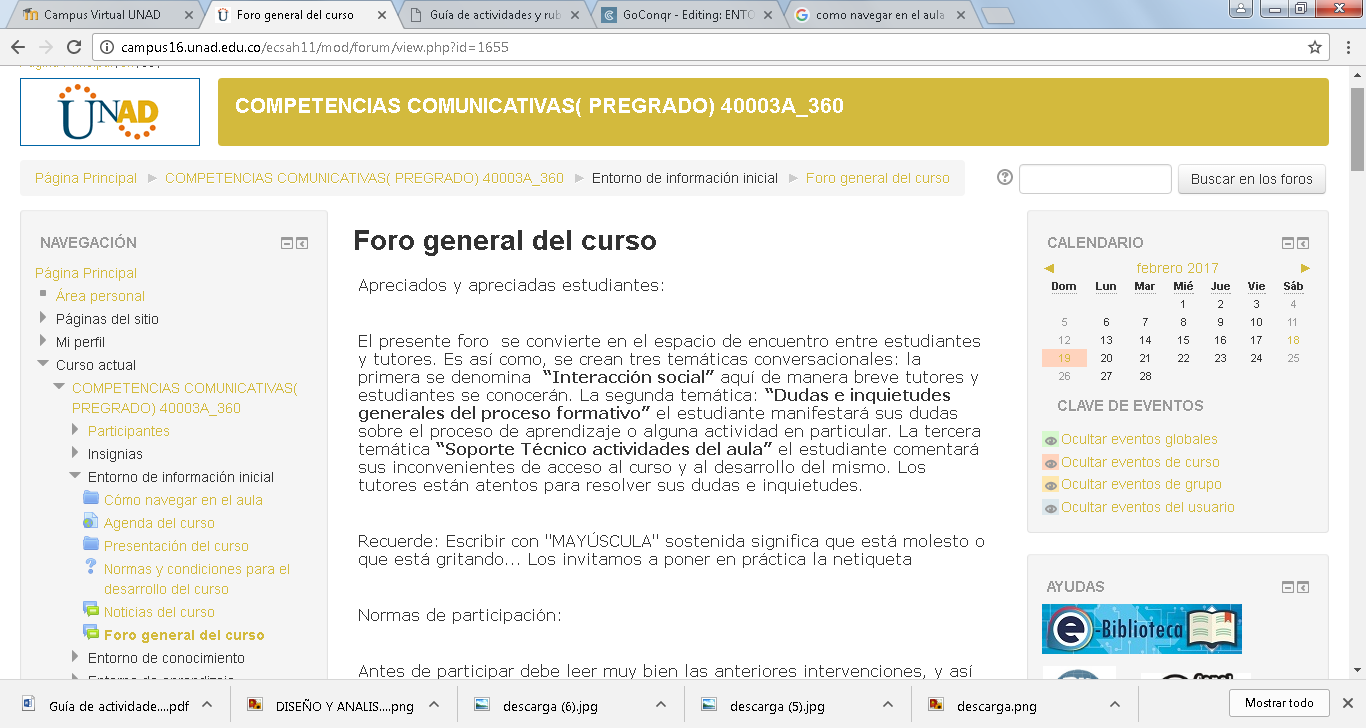This screenshot has height=728, width=1366.
Task: Click Mostrar todo downloads button
Action: click(x=1279, y=703)
